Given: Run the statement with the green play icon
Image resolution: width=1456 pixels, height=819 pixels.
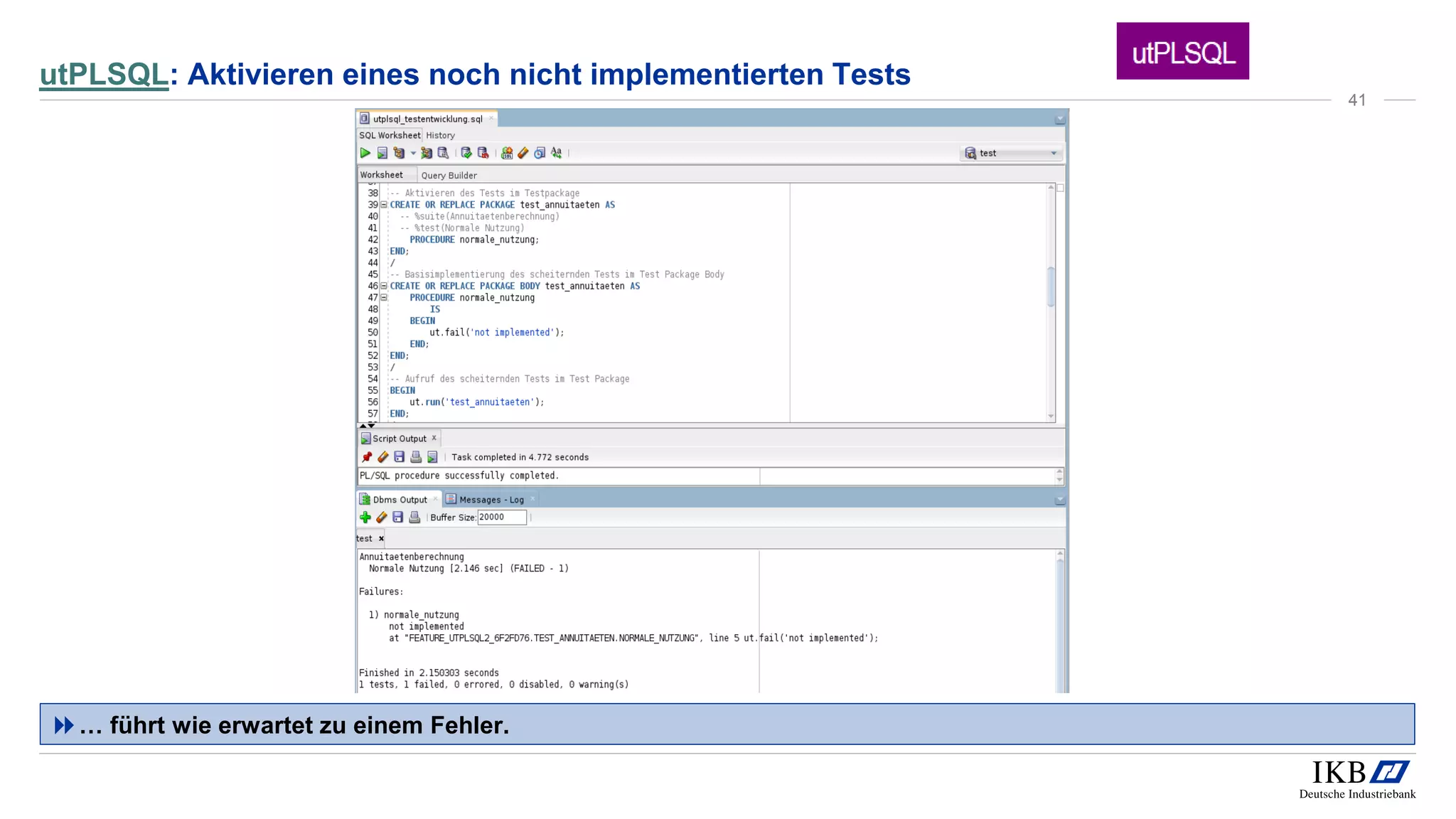Looking at the screenshot, I should 365,153.
